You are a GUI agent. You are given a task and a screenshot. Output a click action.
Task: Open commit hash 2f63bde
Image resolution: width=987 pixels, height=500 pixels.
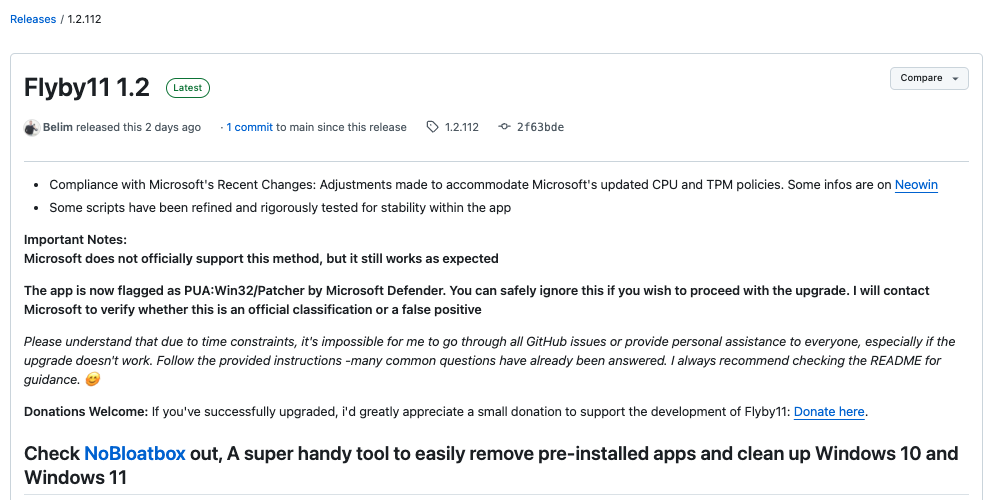click(540, 127)
